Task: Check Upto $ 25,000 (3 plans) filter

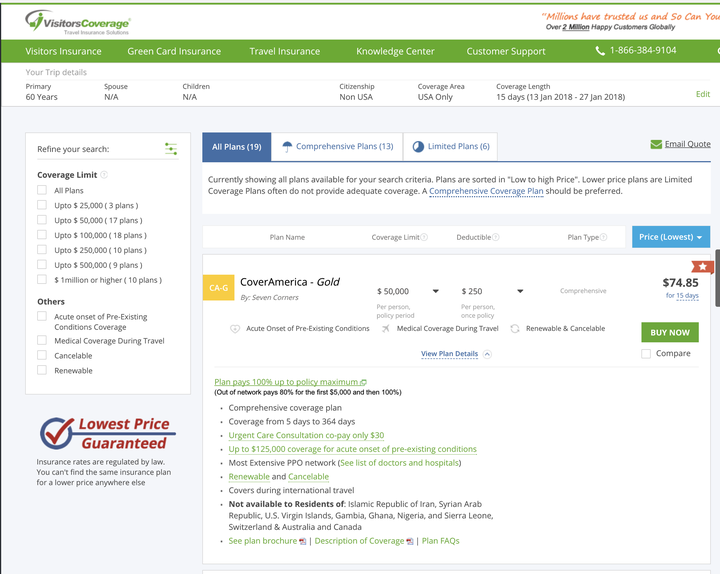Action: (42, 205)
